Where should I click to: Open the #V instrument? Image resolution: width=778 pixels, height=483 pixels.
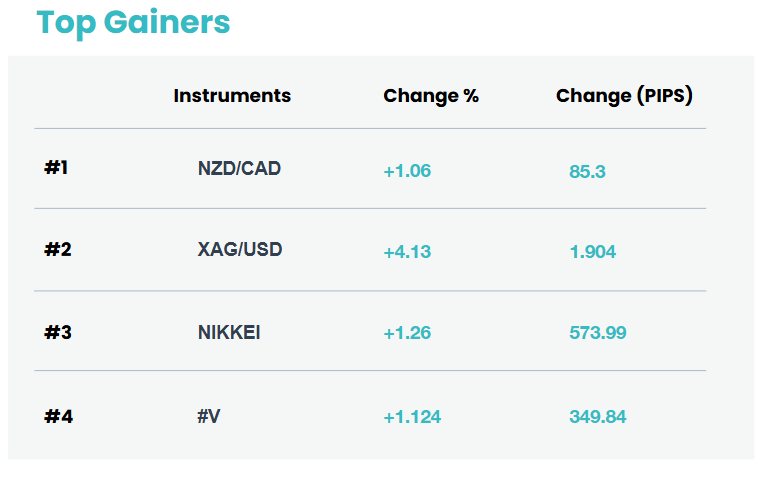click(209, 416)
